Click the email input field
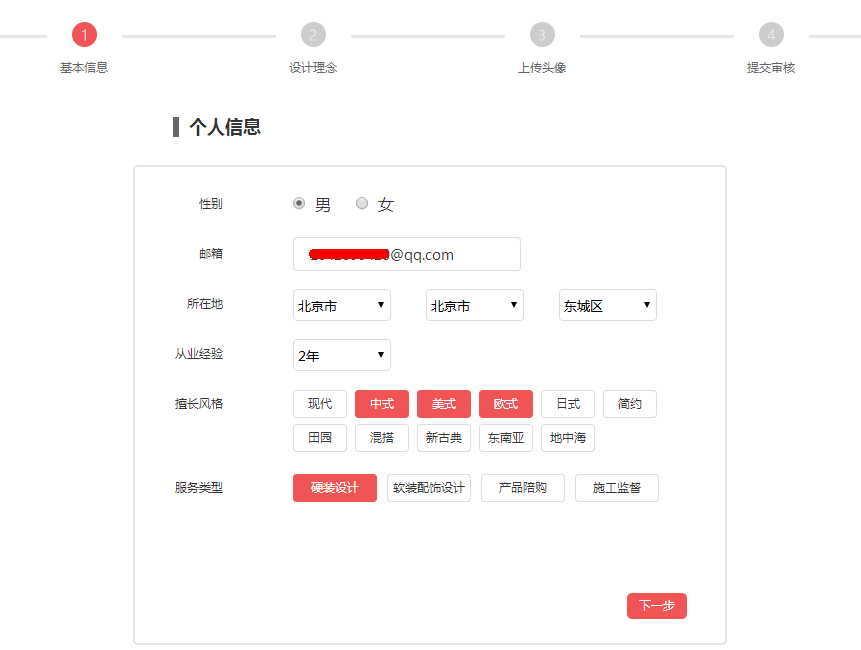 coord(406,254)
